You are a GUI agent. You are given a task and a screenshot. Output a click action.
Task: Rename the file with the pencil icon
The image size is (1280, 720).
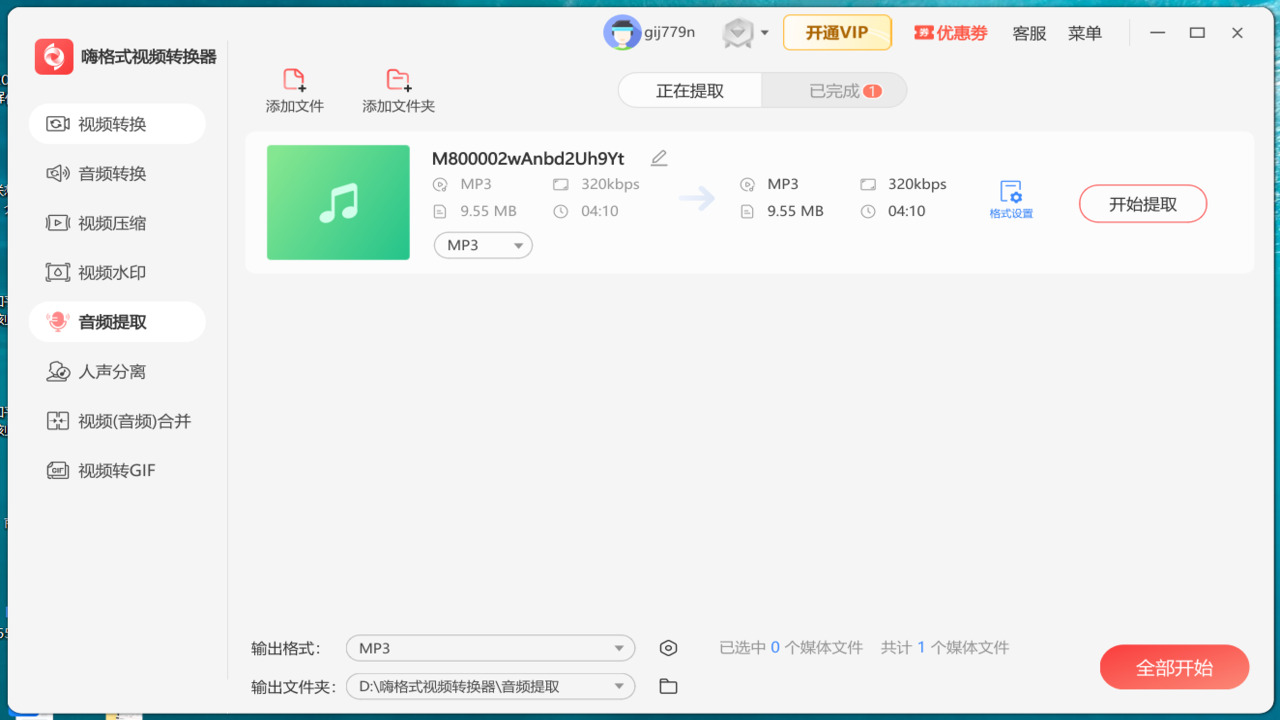tap(658, 157)
